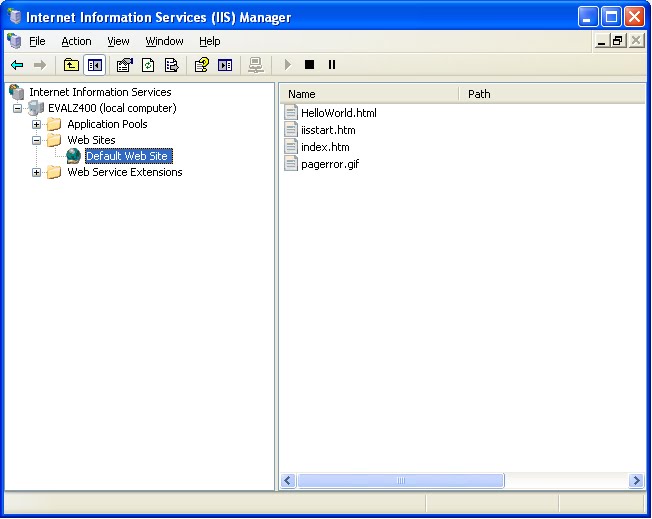Maximize the IIS Manager window
The image size is (652, 519).
point(611,17)
